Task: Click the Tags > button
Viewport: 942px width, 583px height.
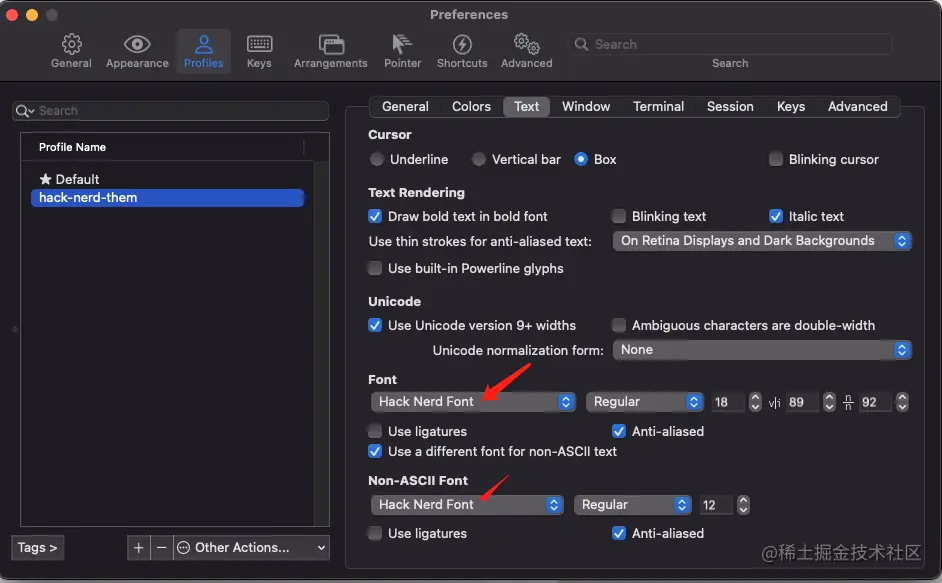Action: tap(37, 548)
